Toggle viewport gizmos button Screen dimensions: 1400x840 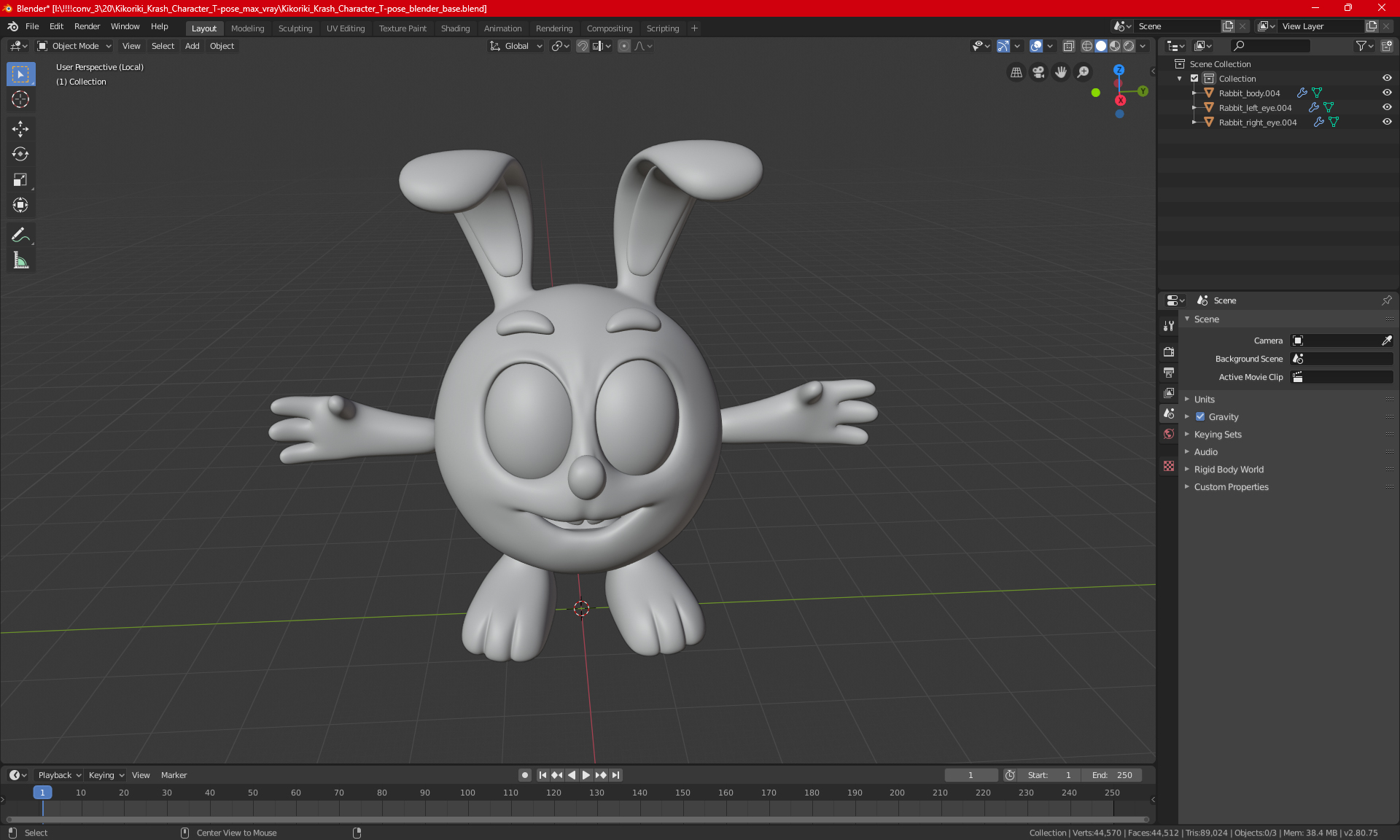(x=1003, y=46)
